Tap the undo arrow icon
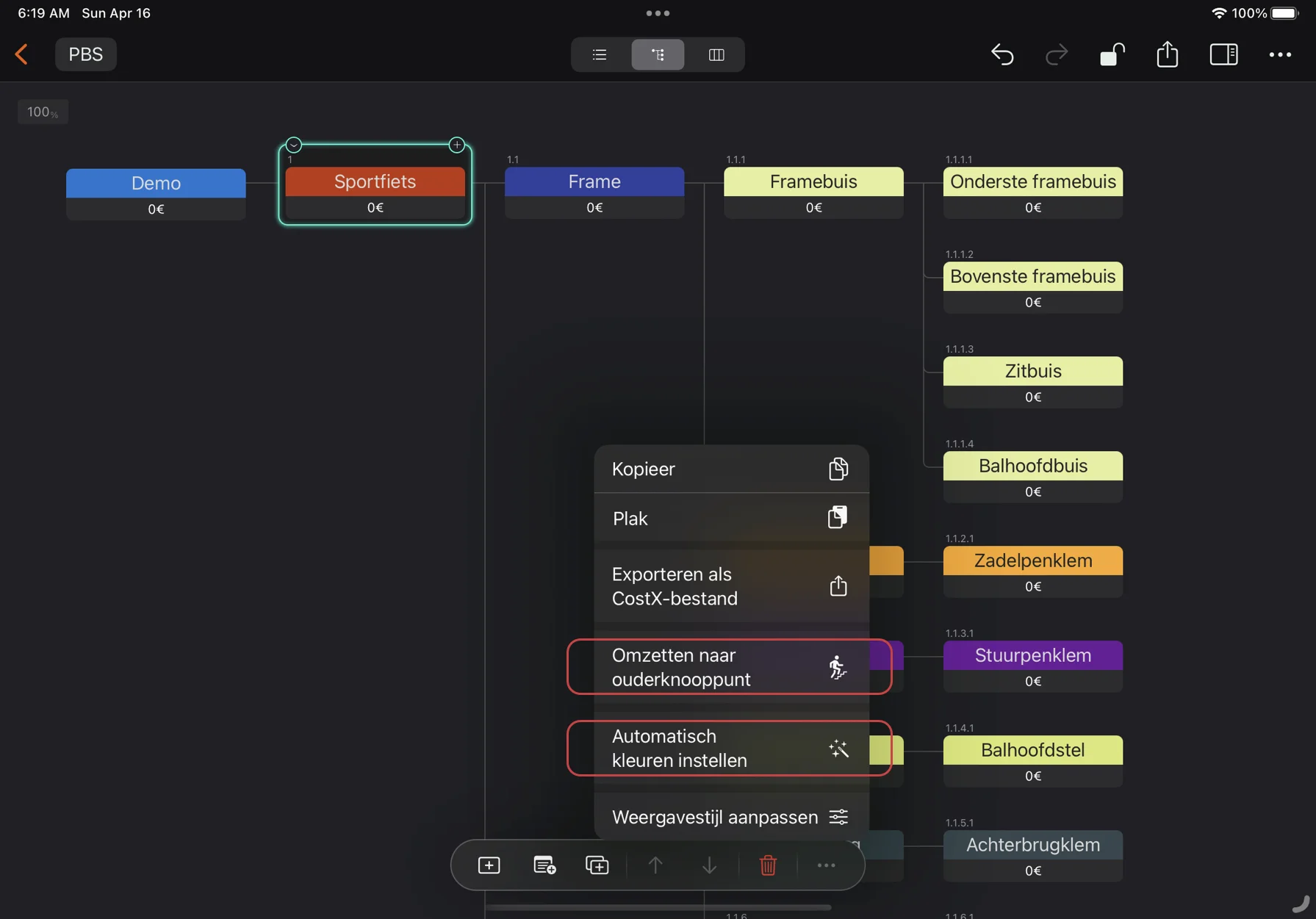1316x919 pixels. point(1002,54)
